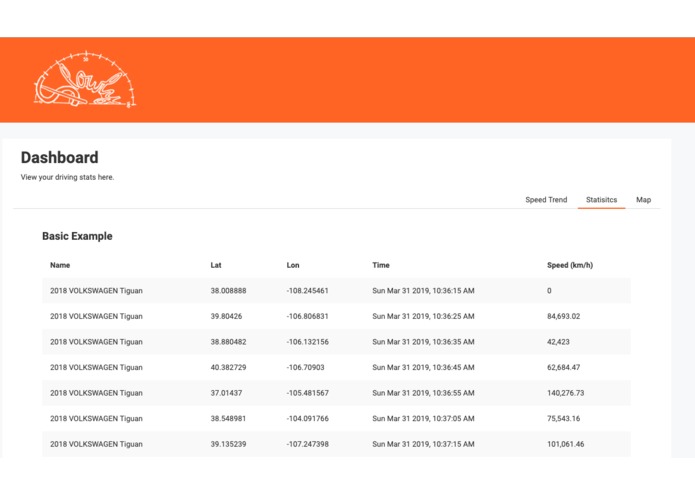
Task: Click longitude cell -106.806831
Action: coord(308,316)
